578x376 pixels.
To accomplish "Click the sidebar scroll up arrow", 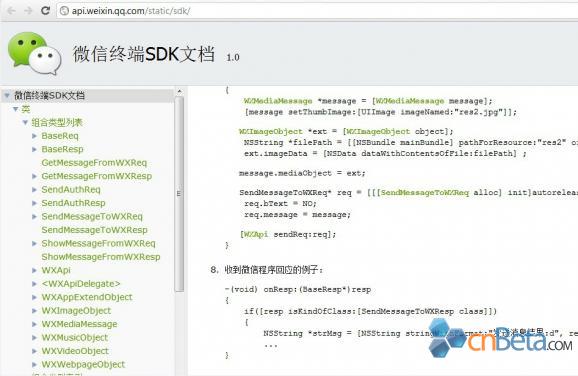I will 180,91.
